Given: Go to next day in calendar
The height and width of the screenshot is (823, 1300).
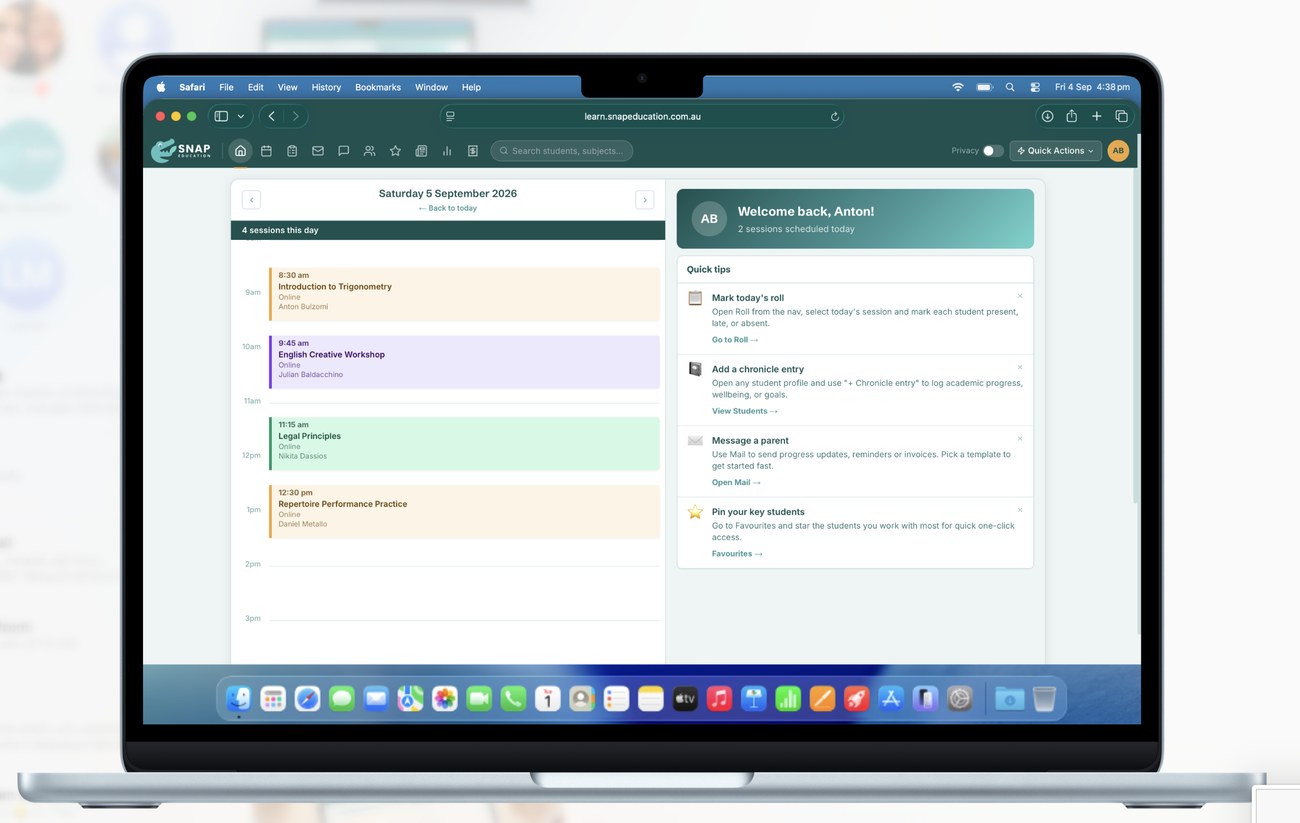Looking at the screenshot, I should pyautogui.click(x=645, y=200).
